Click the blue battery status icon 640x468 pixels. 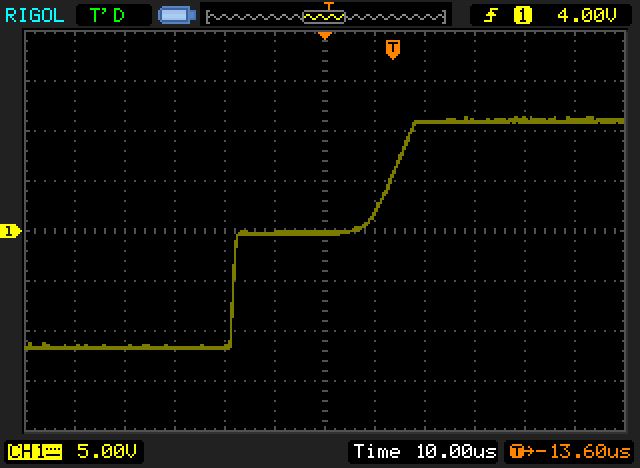(177, 16)
